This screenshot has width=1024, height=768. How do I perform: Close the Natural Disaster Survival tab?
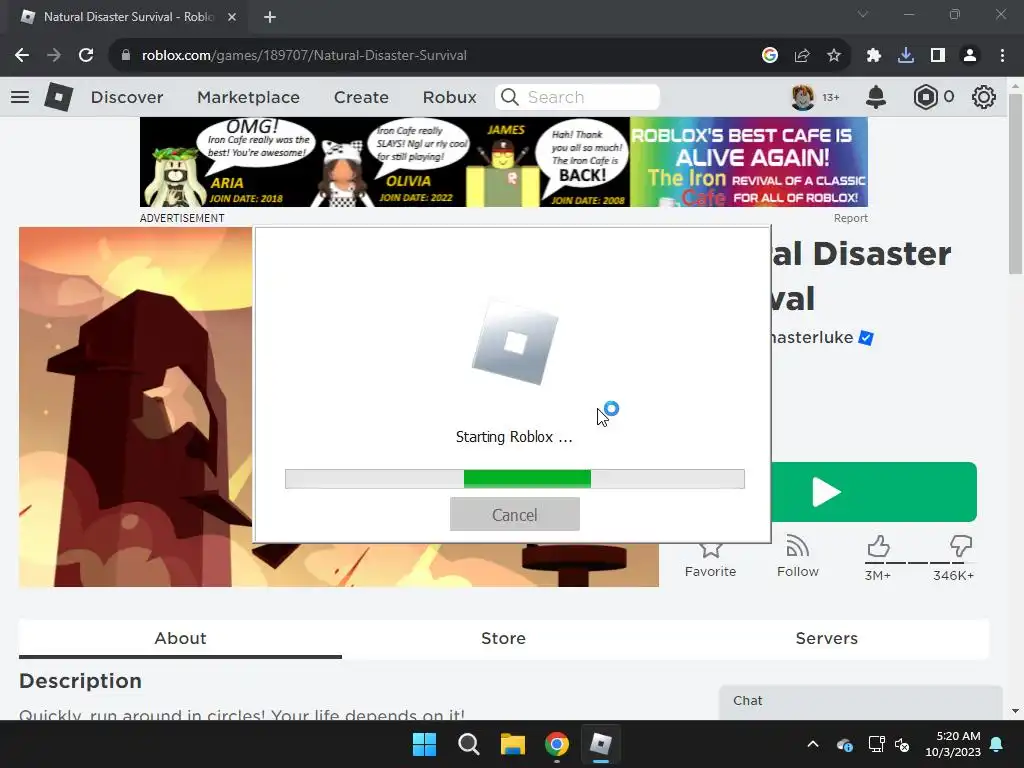(232, 17)
